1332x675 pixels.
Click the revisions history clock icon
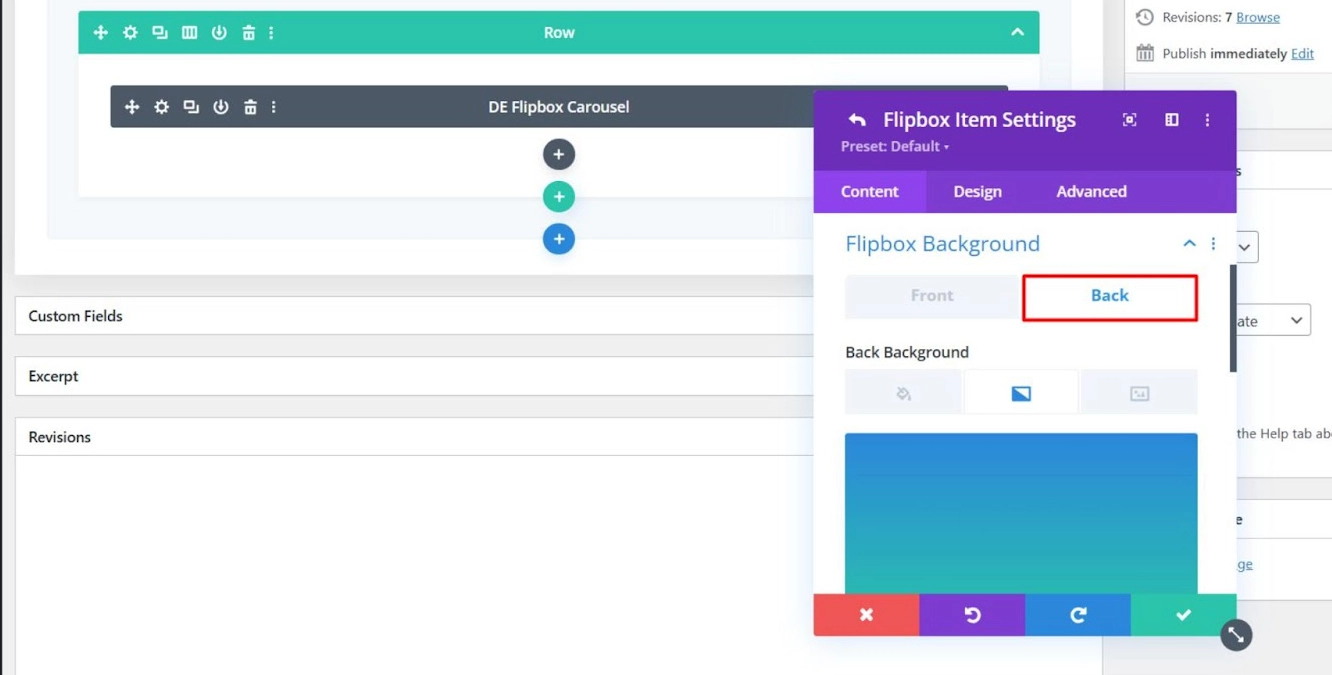point(1145,17)
